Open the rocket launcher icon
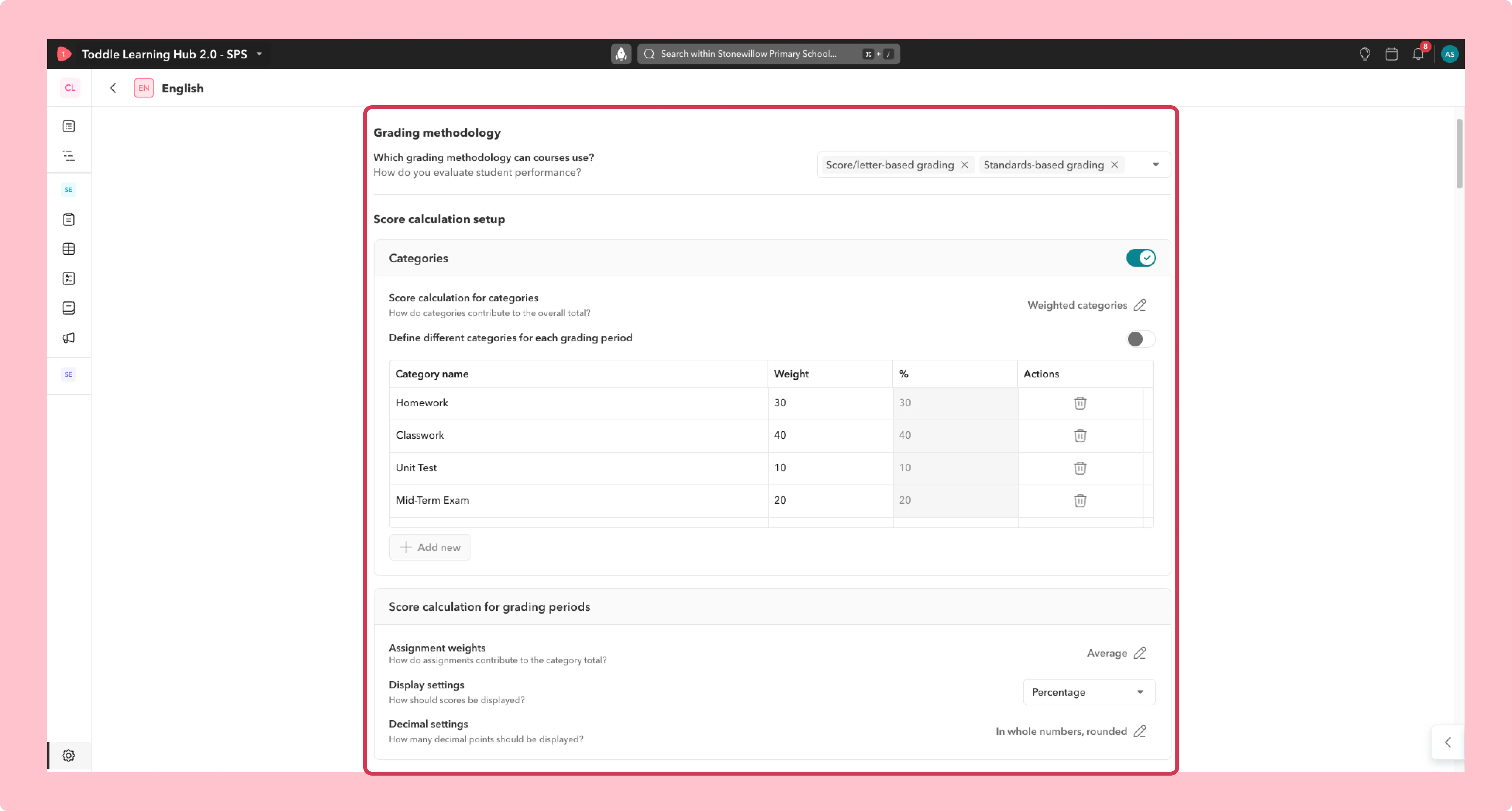Image resolution: width=1512 pixels, height=811 pixels. pyautogui.click(x=620, y=54)
